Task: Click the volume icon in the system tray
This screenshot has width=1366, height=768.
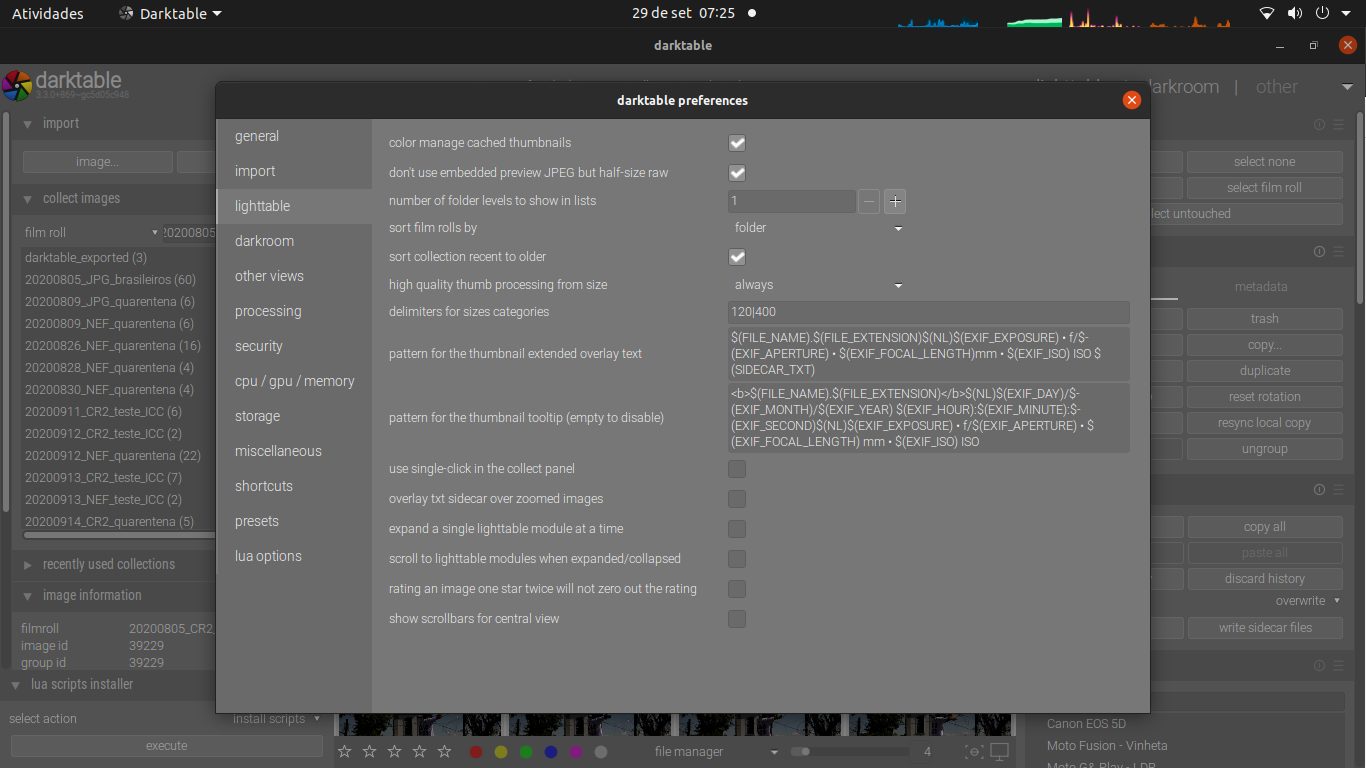Action: [x=1294, y=13]
